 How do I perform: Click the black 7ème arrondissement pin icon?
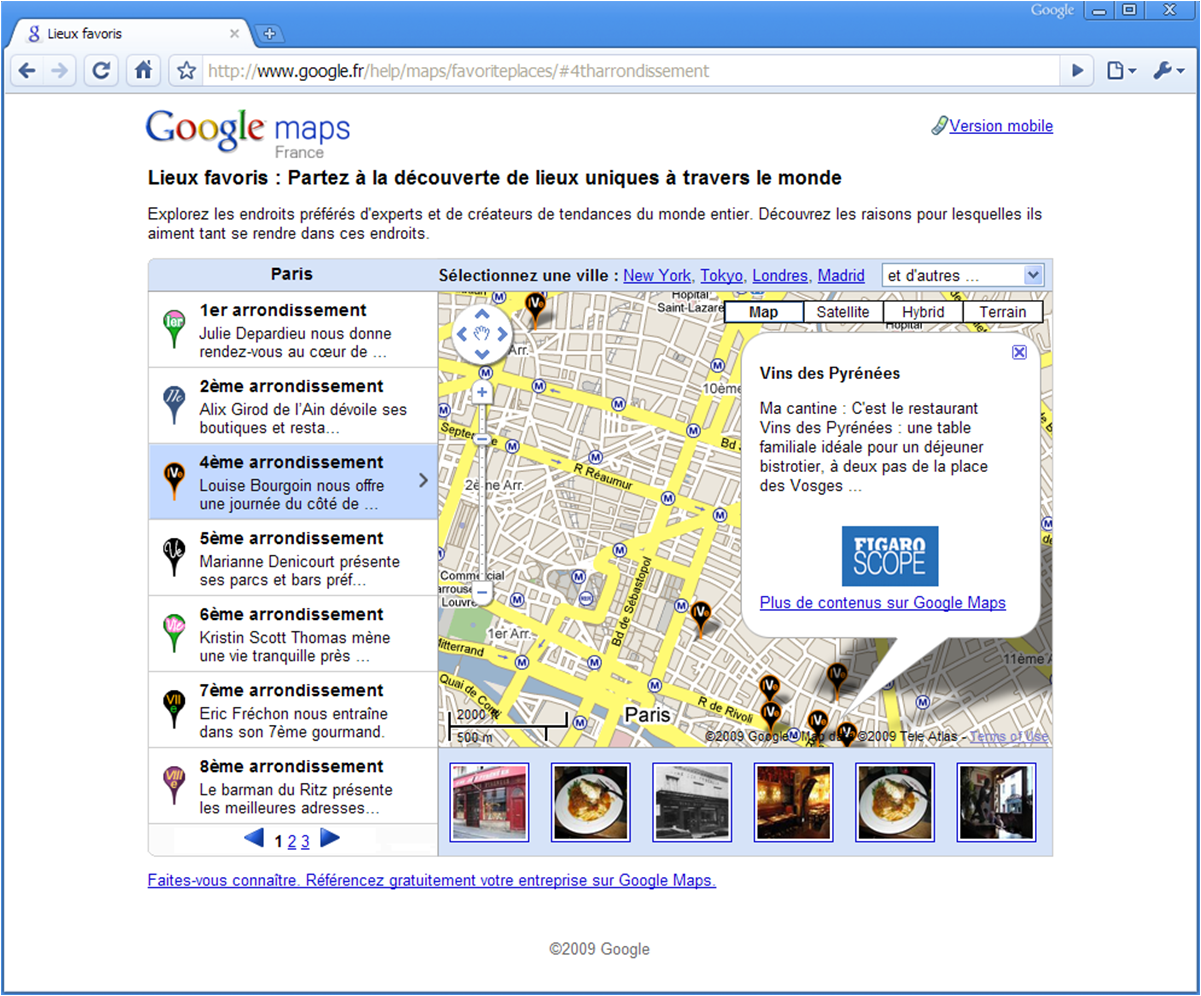coord(174,709)
